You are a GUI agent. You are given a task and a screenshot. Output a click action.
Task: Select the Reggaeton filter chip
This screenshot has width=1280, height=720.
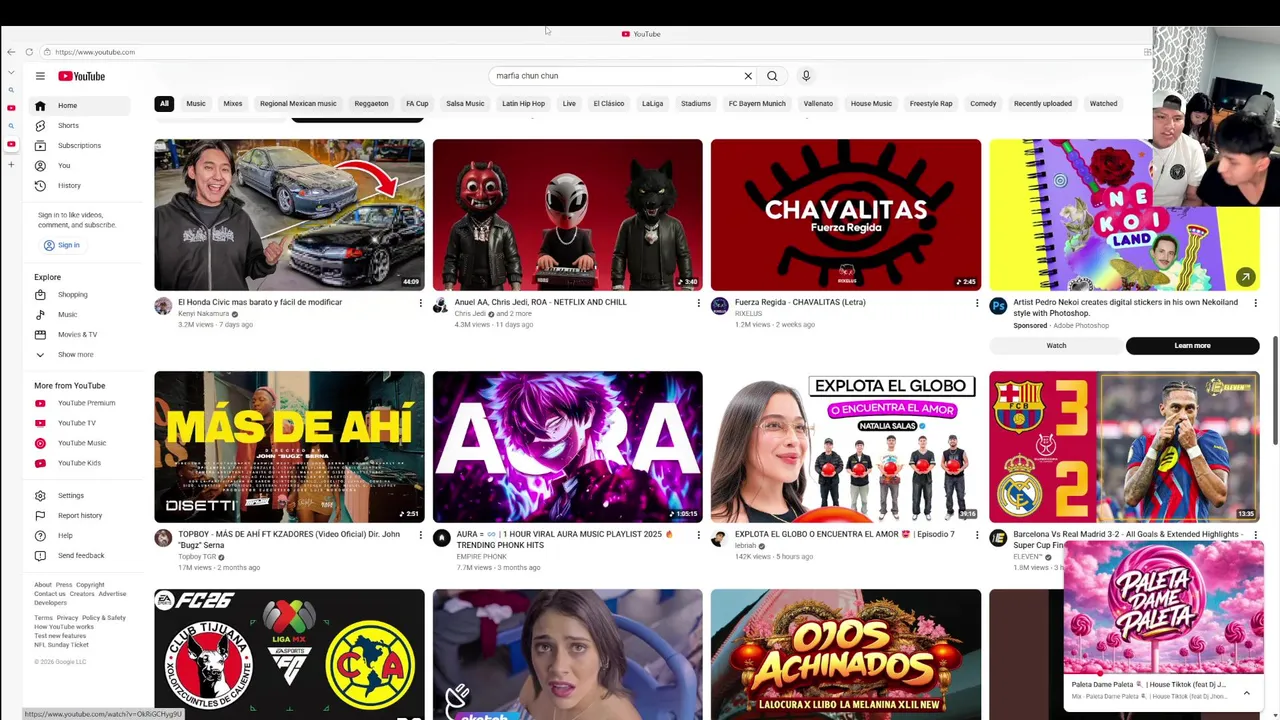(371, 103)
